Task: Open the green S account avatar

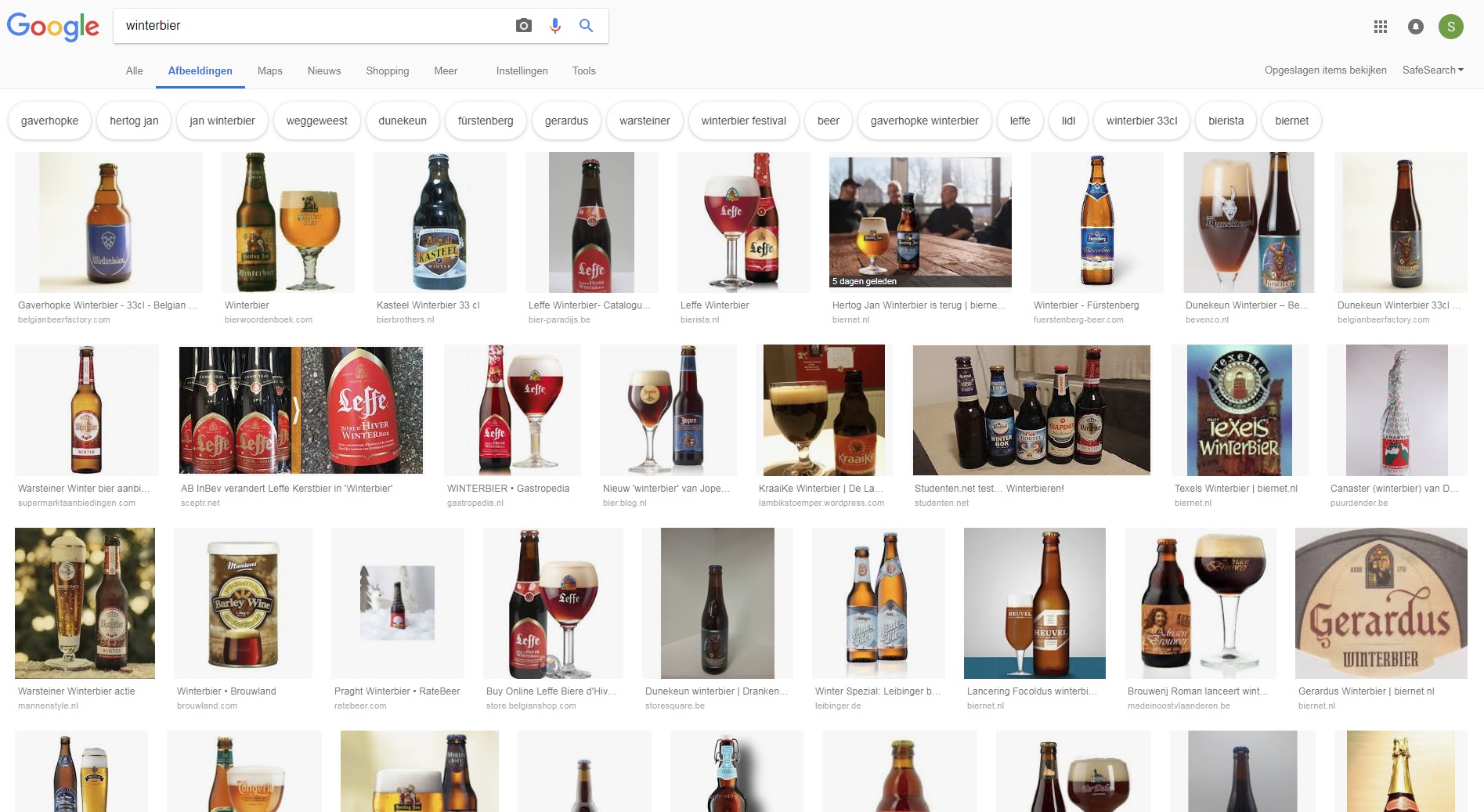Action: click(1451, 27)
